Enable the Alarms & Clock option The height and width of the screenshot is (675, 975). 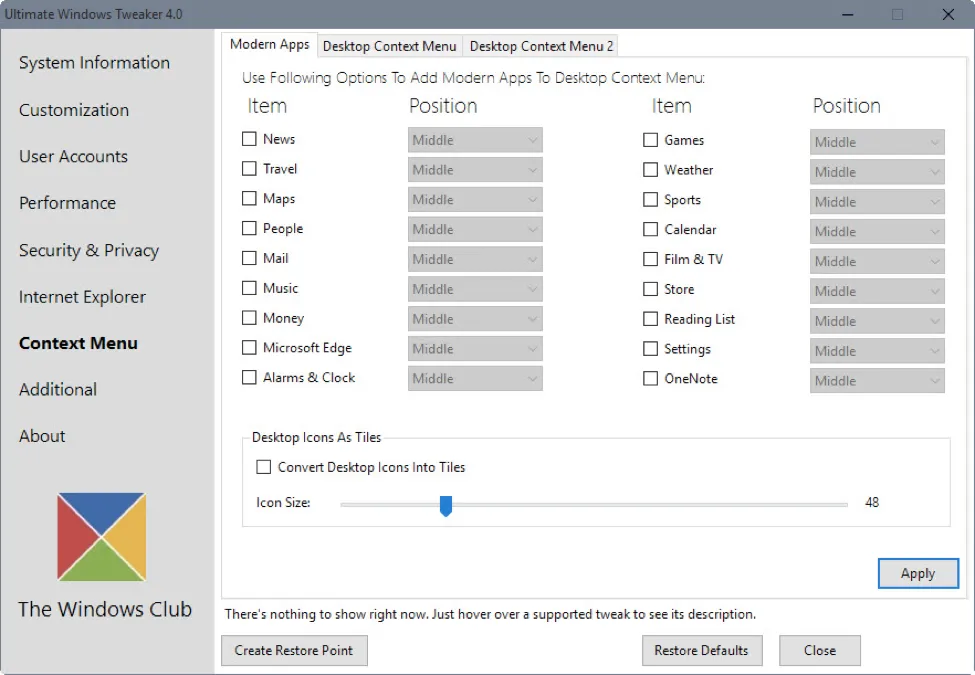point(249,377)
